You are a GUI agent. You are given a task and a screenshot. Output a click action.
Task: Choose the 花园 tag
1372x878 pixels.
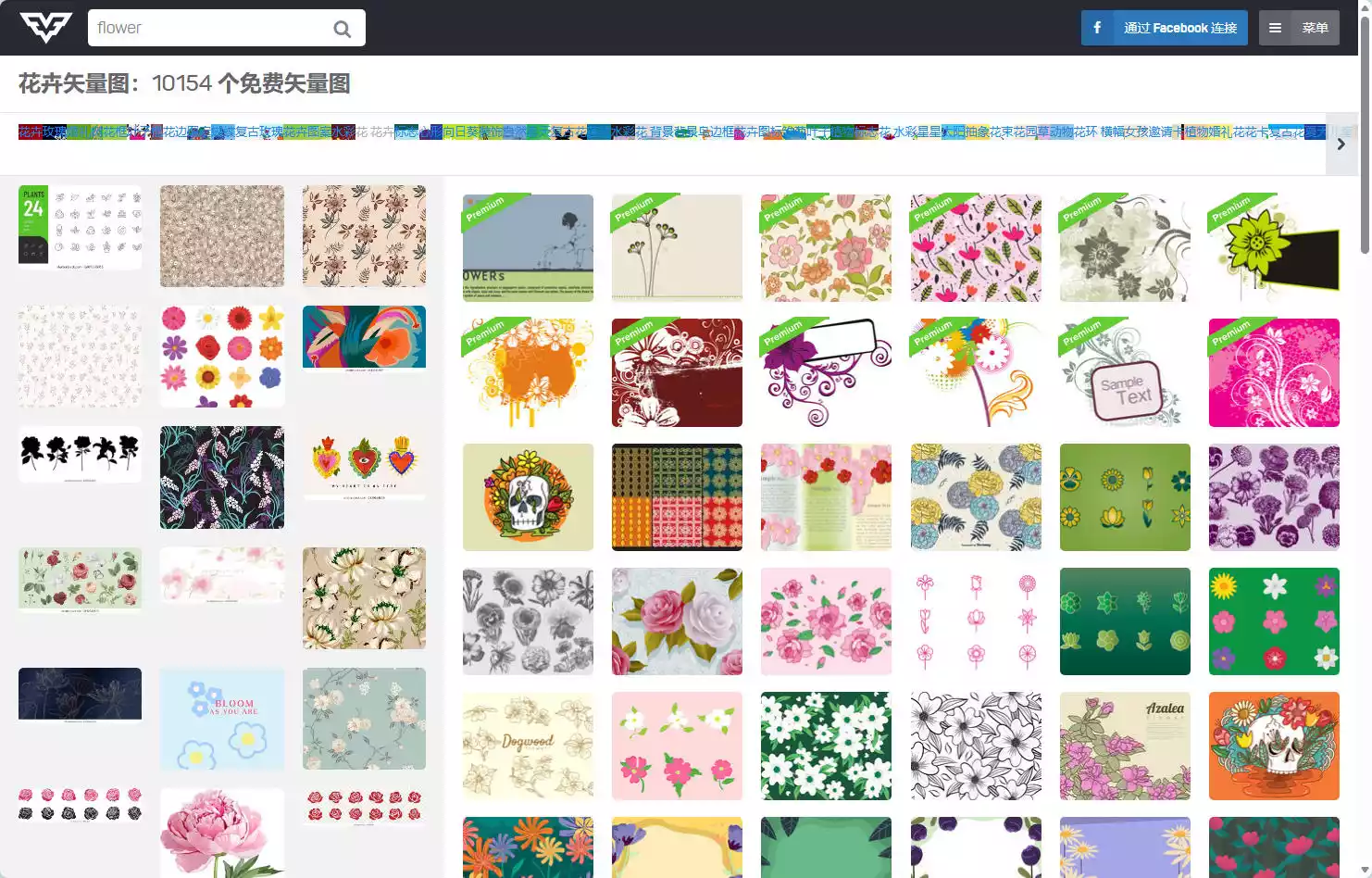(x=1025, y=132)
